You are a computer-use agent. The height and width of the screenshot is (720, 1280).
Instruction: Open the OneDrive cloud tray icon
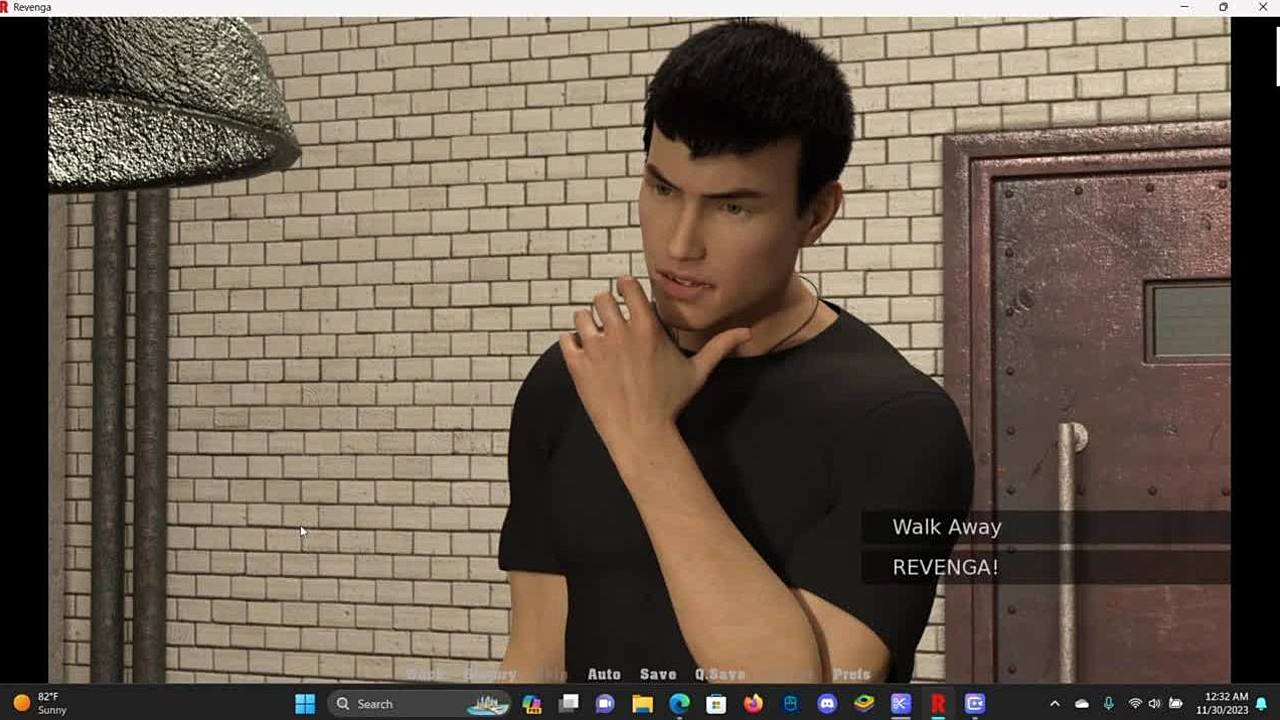1081,704
